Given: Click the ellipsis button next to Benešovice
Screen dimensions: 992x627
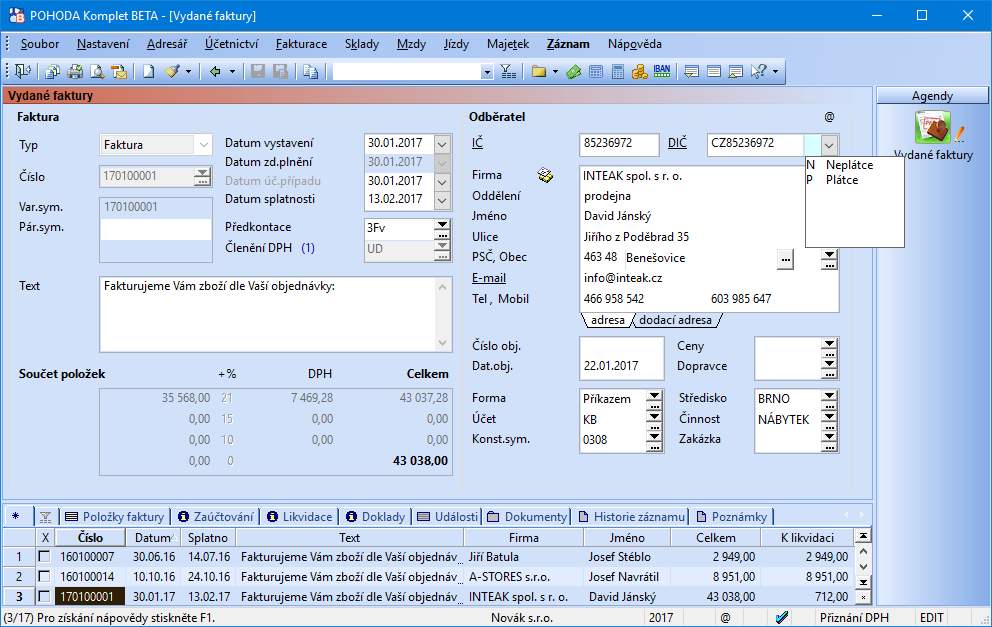Looking at the screenshot, I should click(785, 259).
